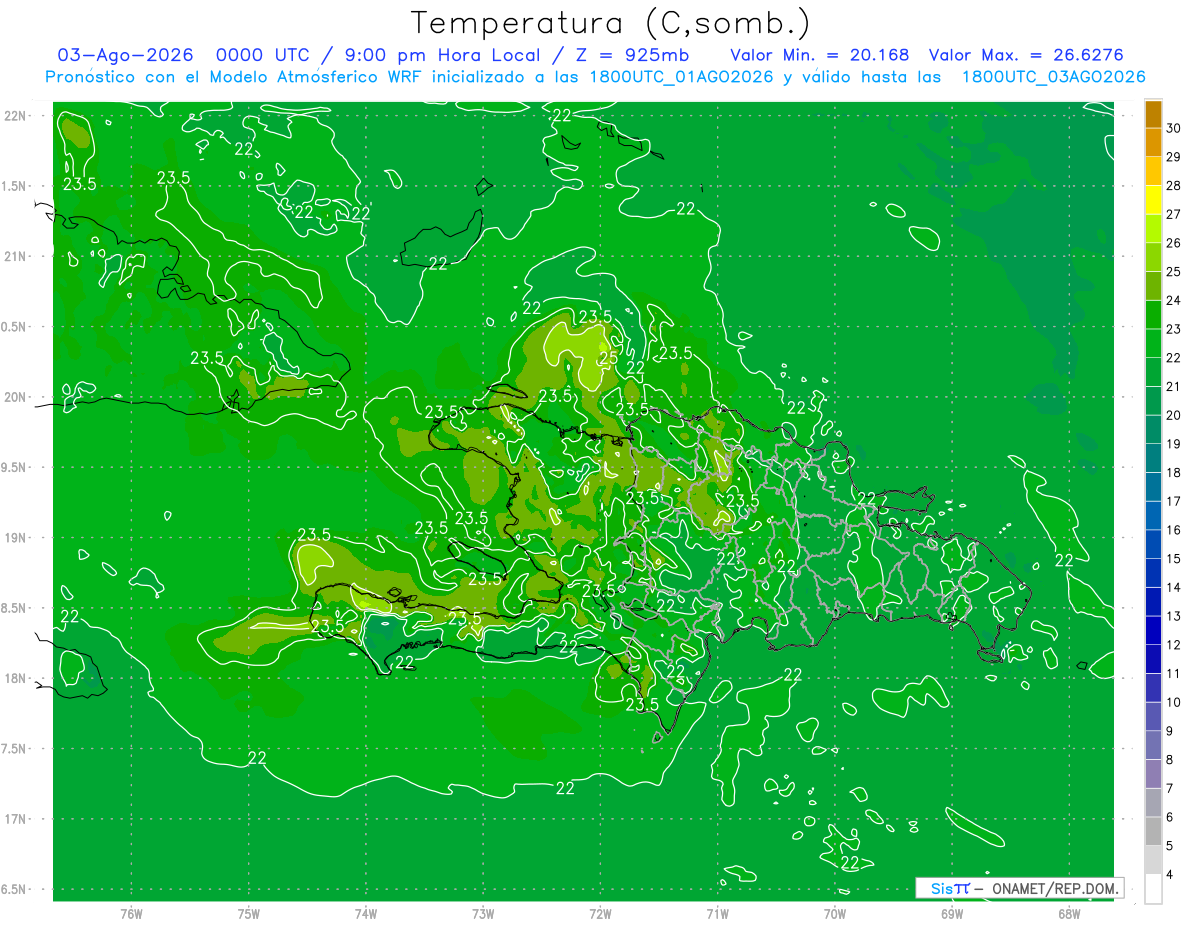The height and width of the screenshot is (927, 1200).
Task: Click the "20N" latitude axis label
Action: (x=17, y=397)
